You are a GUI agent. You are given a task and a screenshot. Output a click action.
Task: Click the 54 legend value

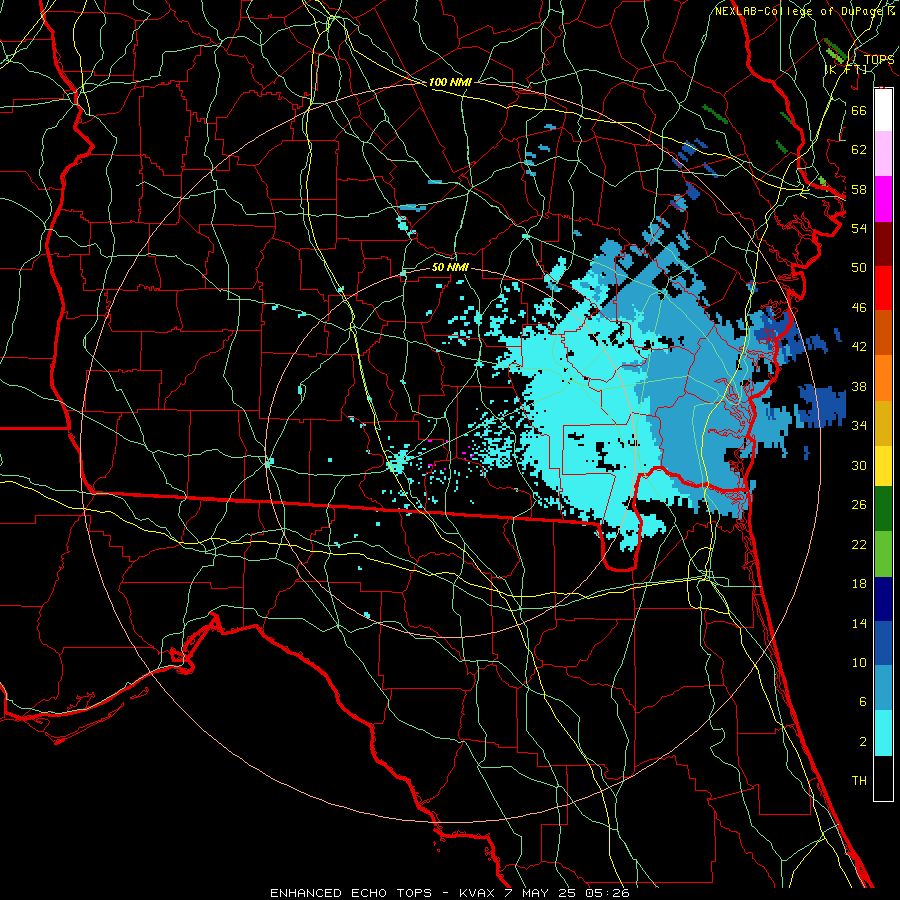[859, 228]
